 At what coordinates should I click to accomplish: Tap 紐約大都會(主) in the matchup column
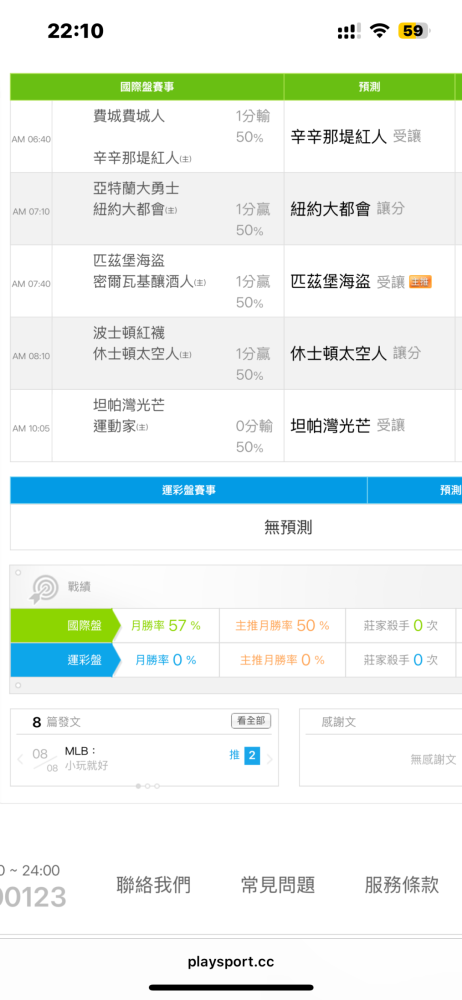click(x=135, y=209)
